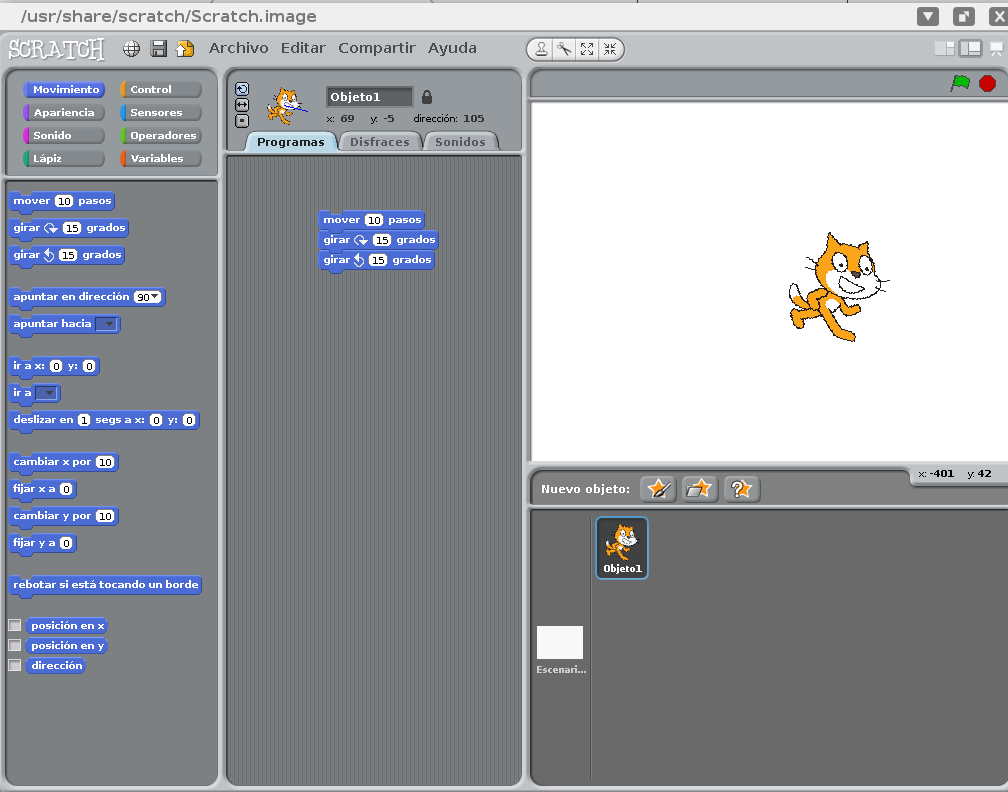
Task: Click the window menu triangle in title bar
Action: [928, 16]
